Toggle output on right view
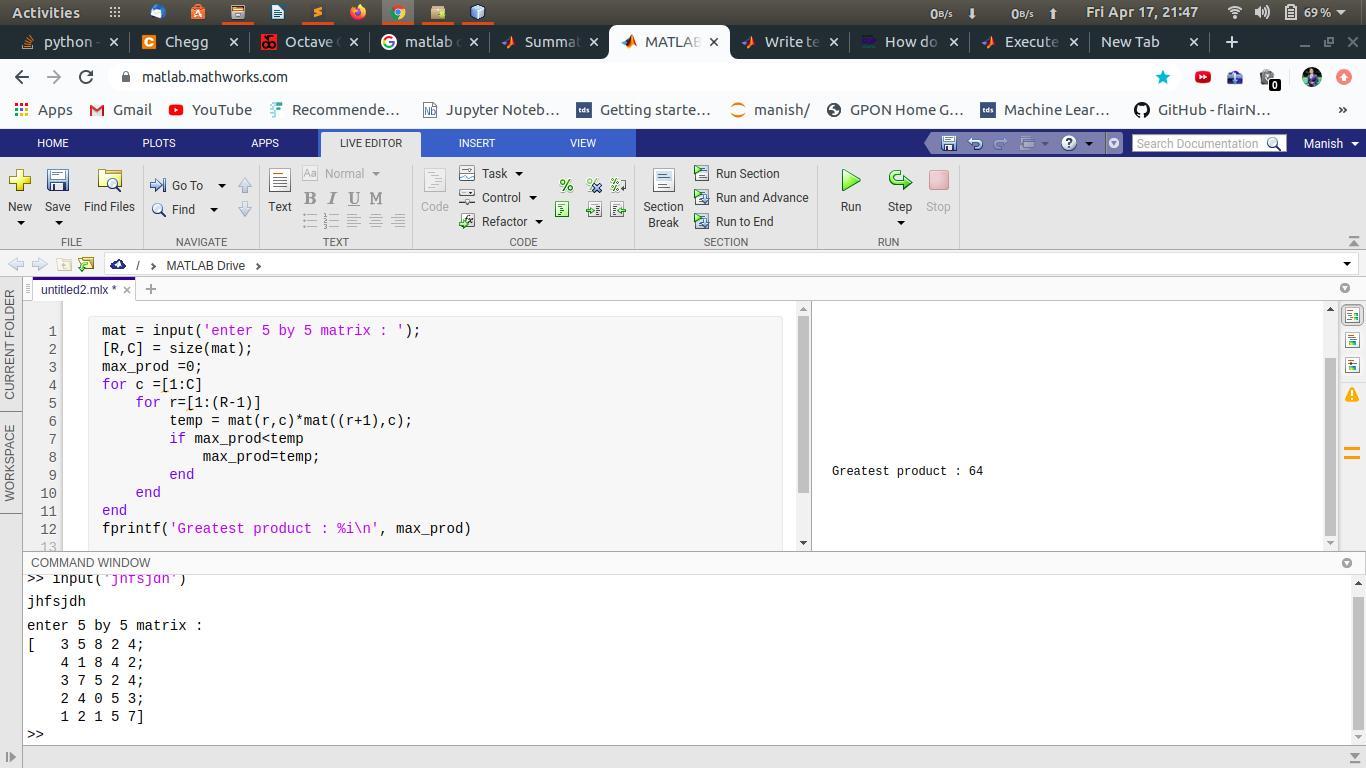This screenshot has width=1366, height=768. (1352, 316)
